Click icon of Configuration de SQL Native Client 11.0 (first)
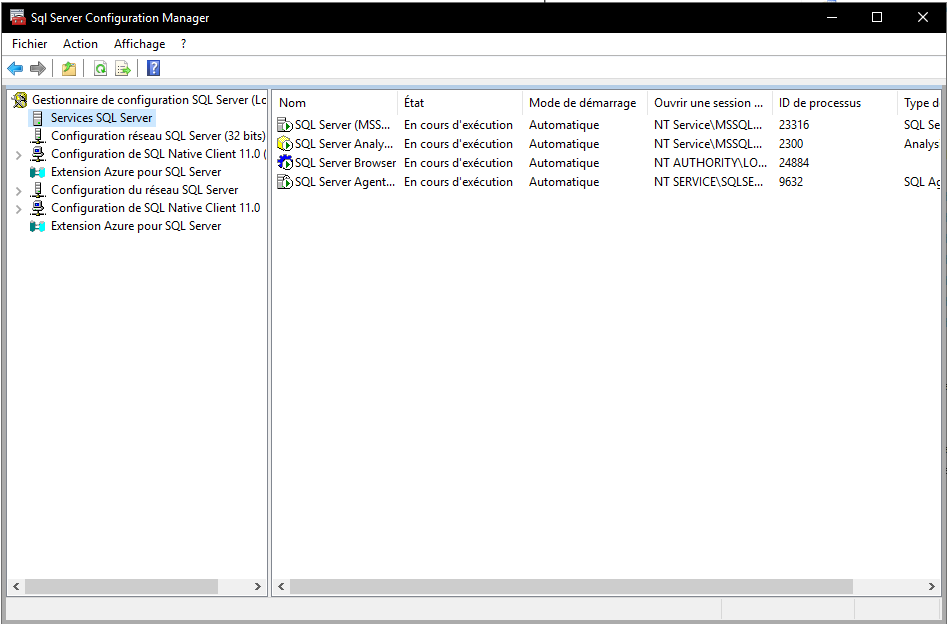Image resolution: width=947 pixels, height=624 pixels. 38,153
